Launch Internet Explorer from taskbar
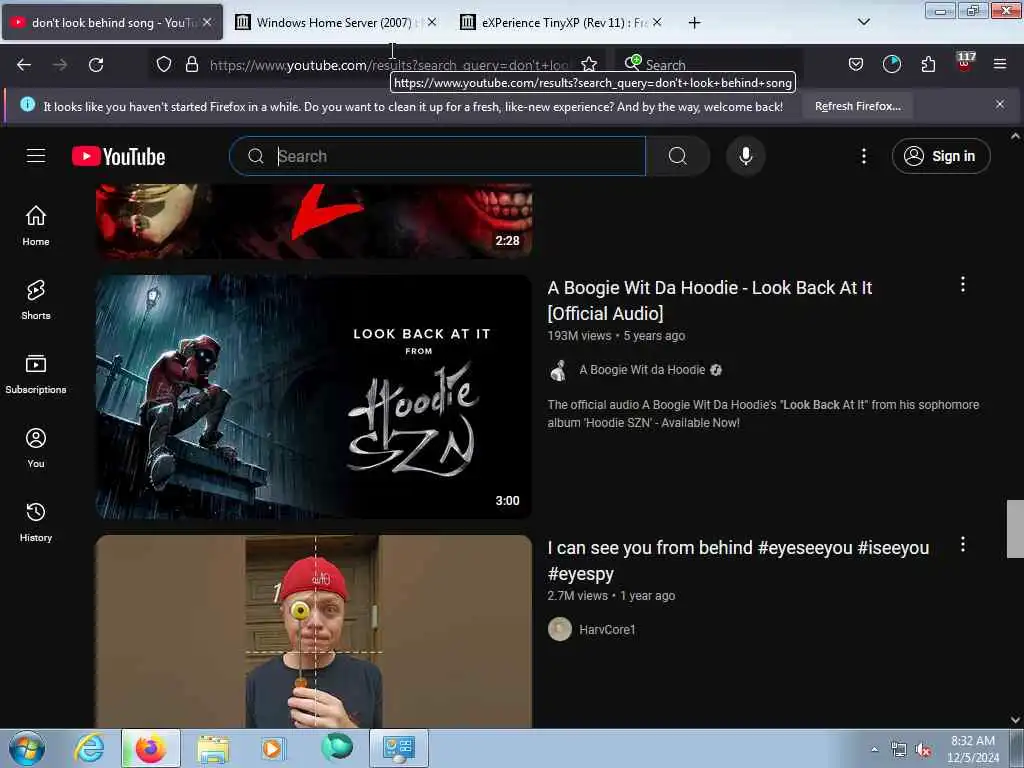1024x768 pixels. point(89,748)
